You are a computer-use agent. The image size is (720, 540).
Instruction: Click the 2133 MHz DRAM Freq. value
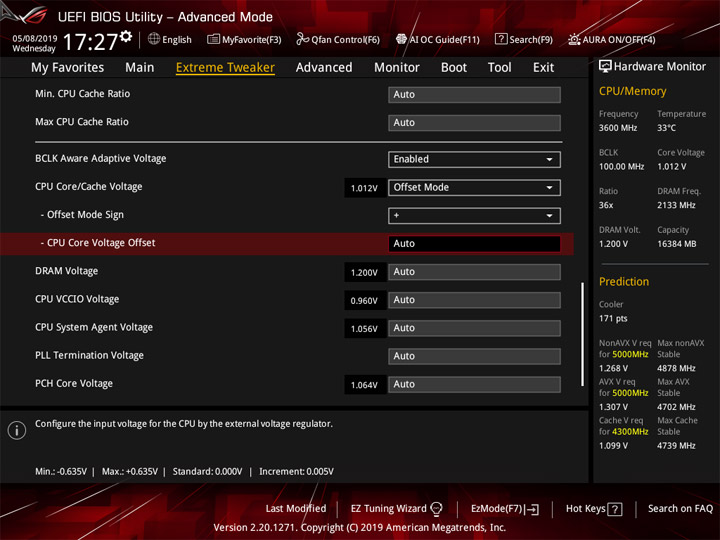coord(676,205)
